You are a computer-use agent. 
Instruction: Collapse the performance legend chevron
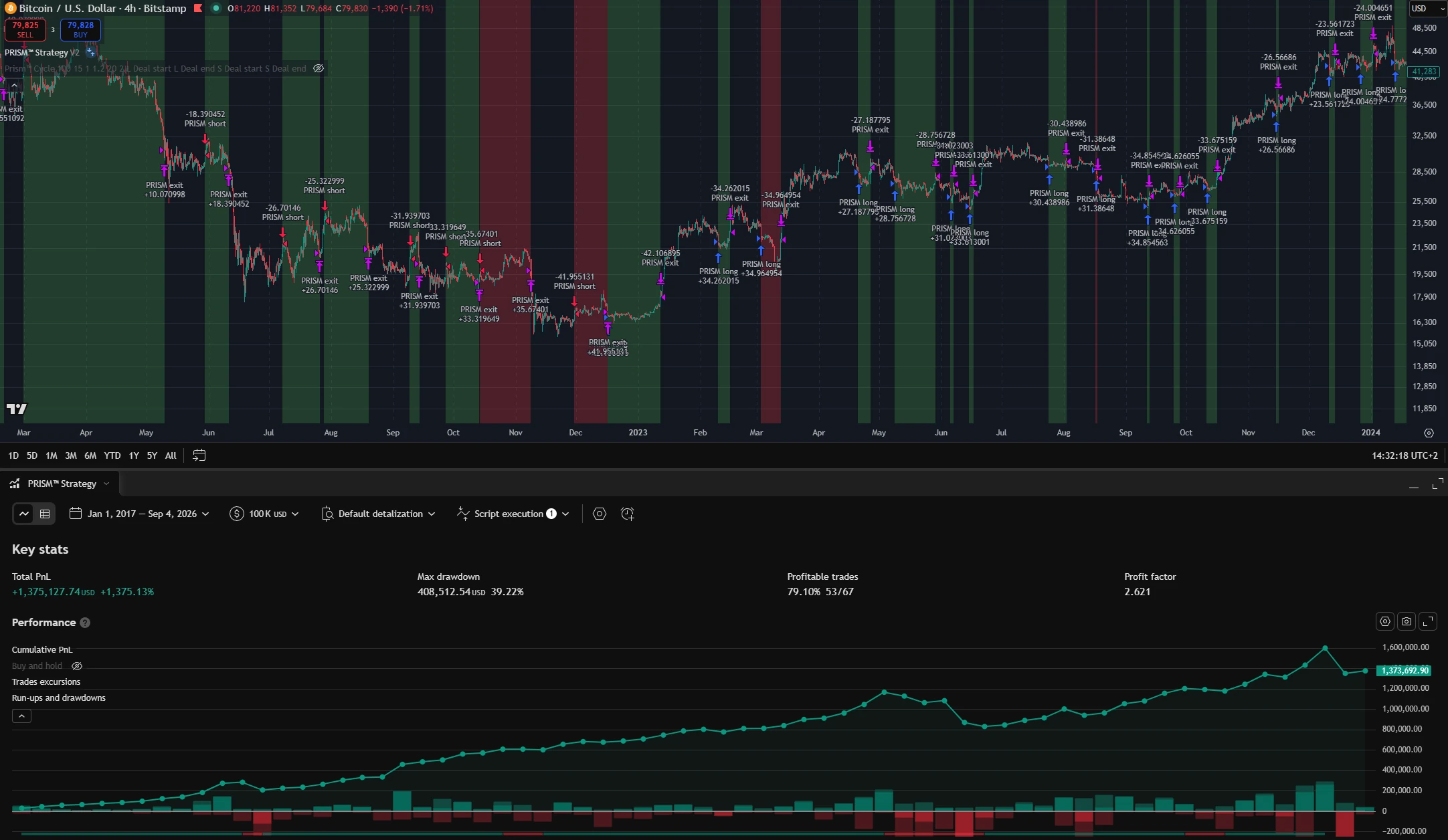pyautogui.click(x=21, y=716)
